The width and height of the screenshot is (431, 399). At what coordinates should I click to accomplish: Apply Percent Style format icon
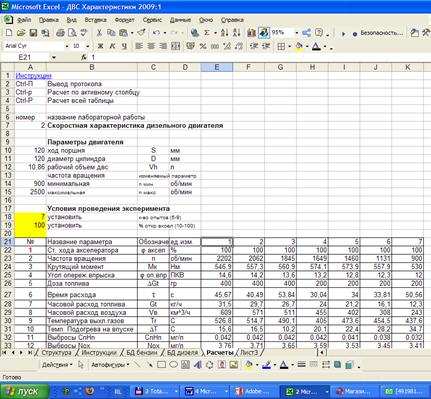coord(203,46)
